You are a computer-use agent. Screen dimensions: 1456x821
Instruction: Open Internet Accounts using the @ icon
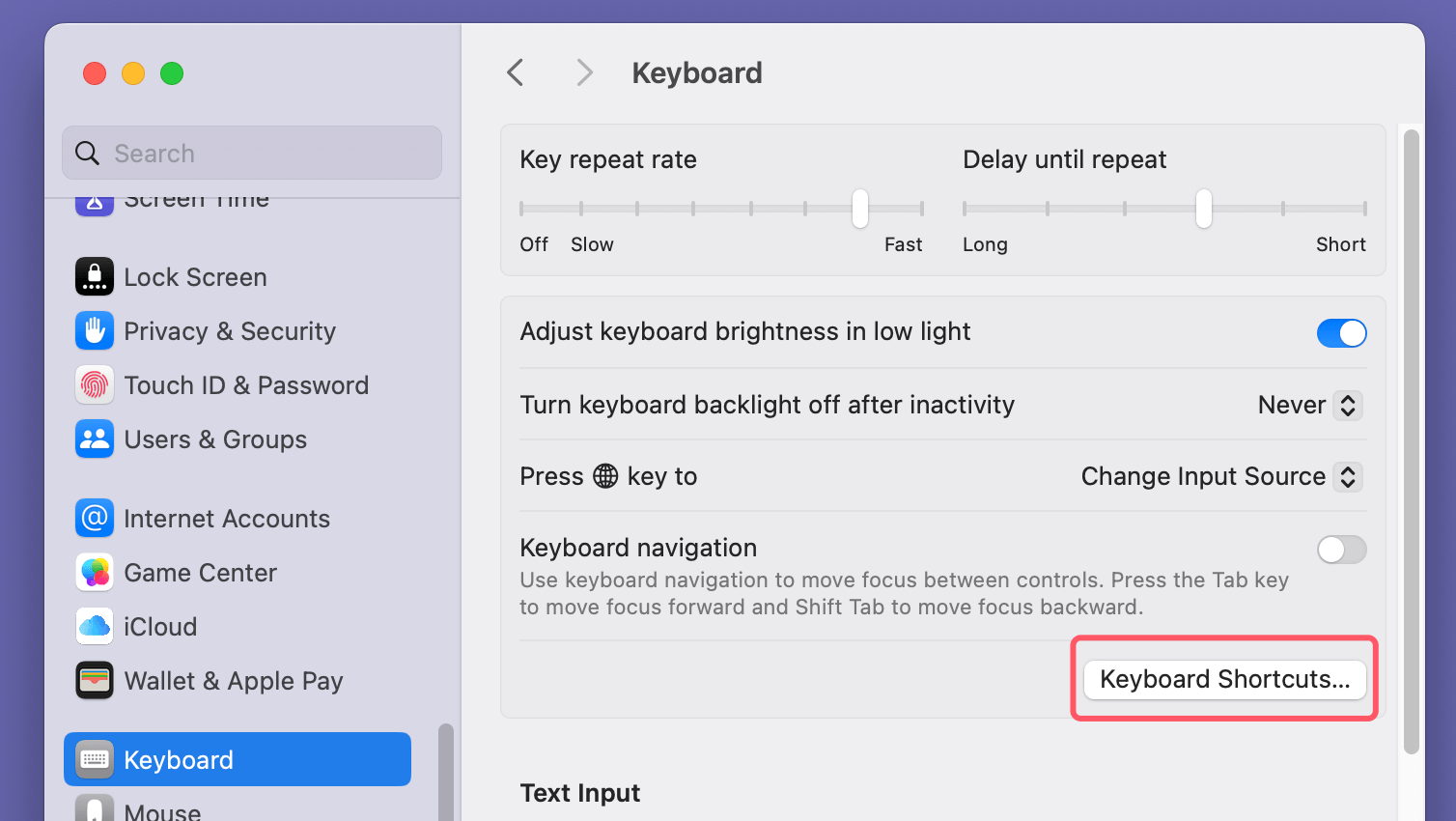94,518
